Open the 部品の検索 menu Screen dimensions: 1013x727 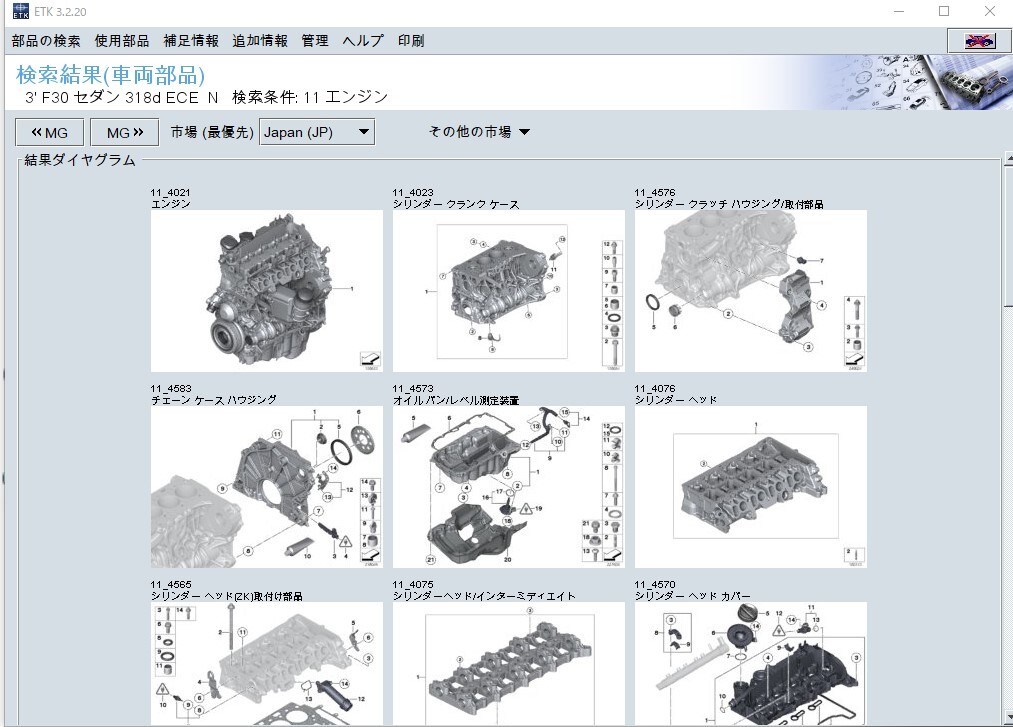(46, 41)
